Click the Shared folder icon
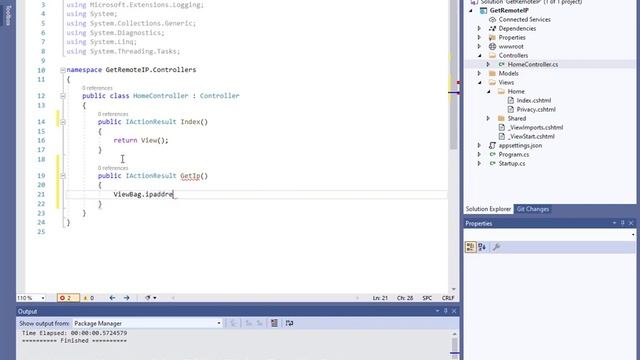This screenshot has width=640, height=360. 501,118
